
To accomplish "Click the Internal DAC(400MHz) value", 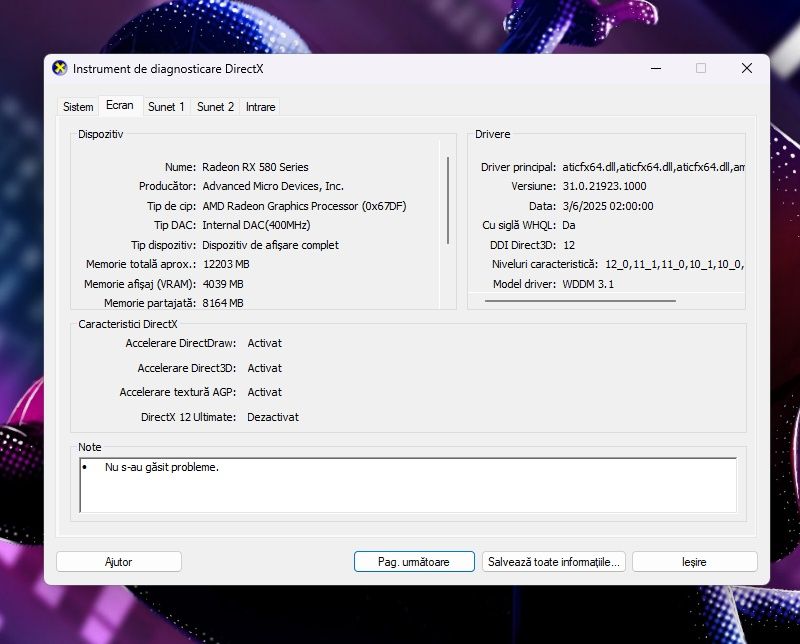I will 256,225.
